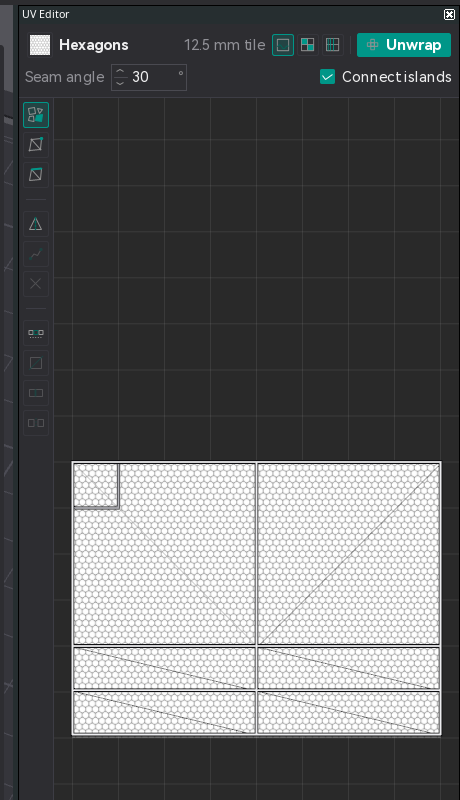The image size is (460, 800).
Task: Select the grid tile view icon
Action: tap(333, 45)
